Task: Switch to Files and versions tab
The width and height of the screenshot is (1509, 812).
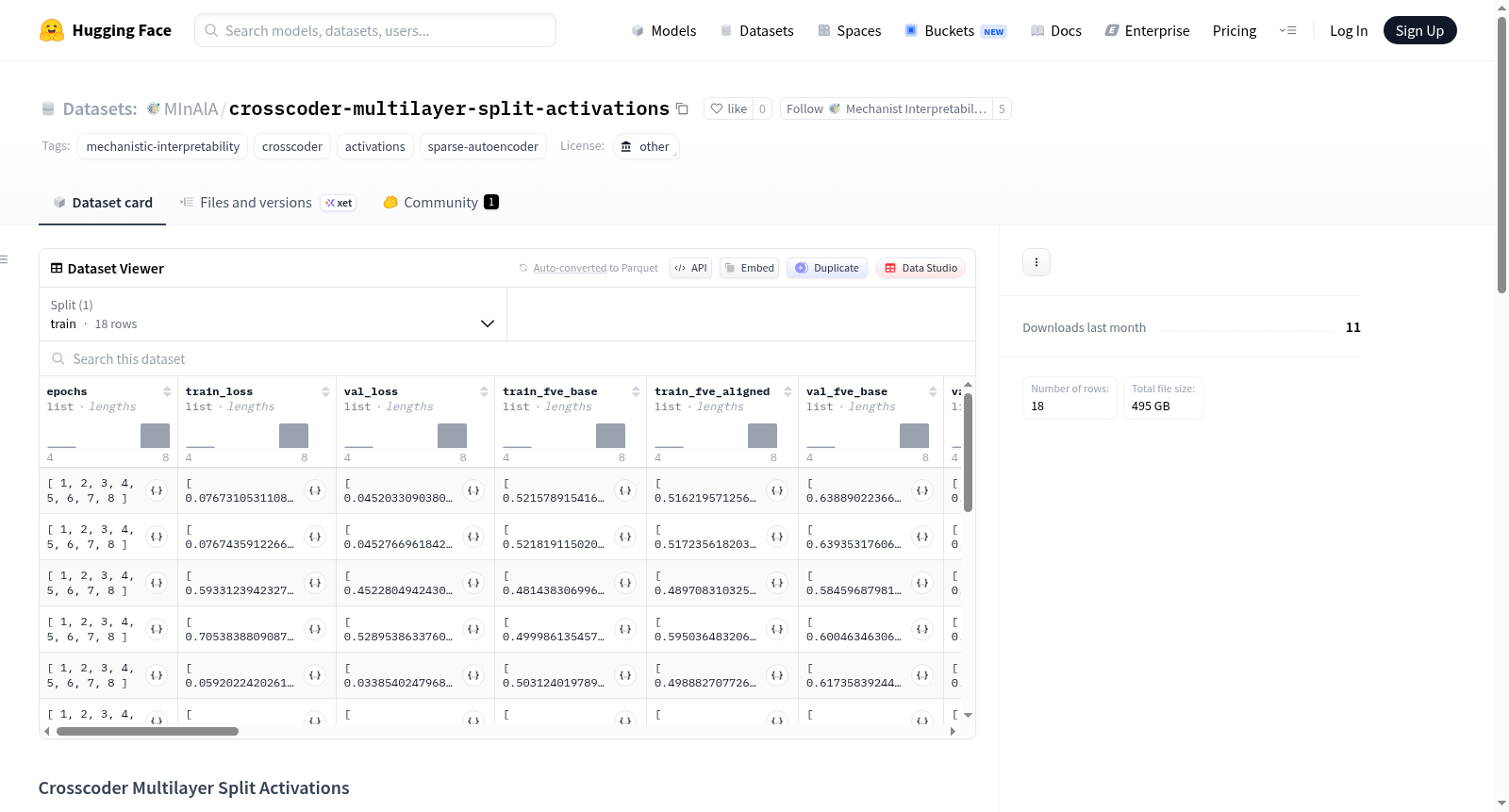Action: [x=267, y=203]
